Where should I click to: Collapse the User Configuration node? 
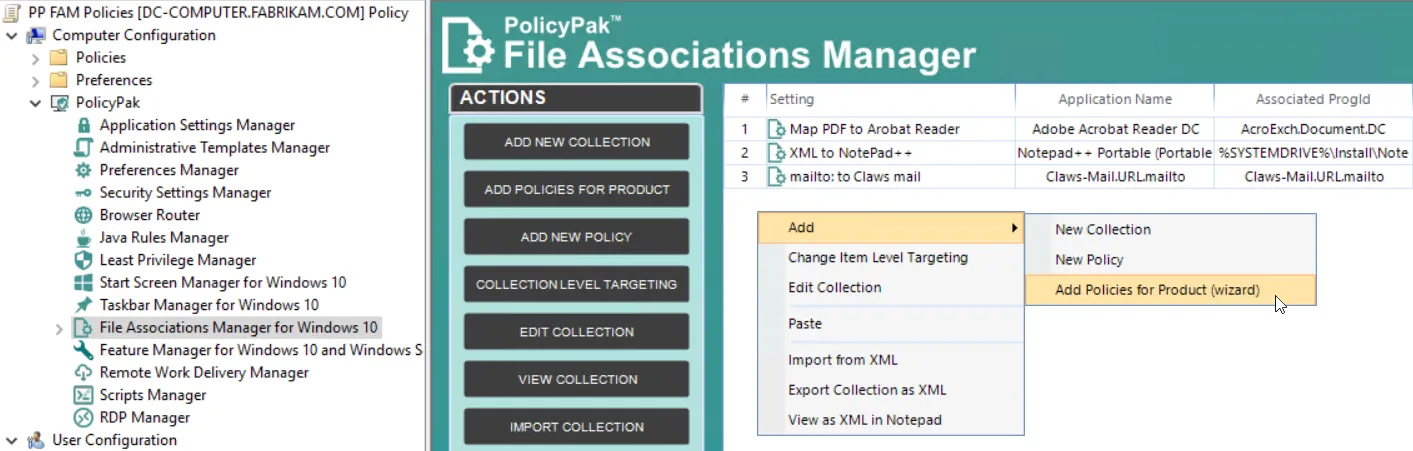coord(12,440)
